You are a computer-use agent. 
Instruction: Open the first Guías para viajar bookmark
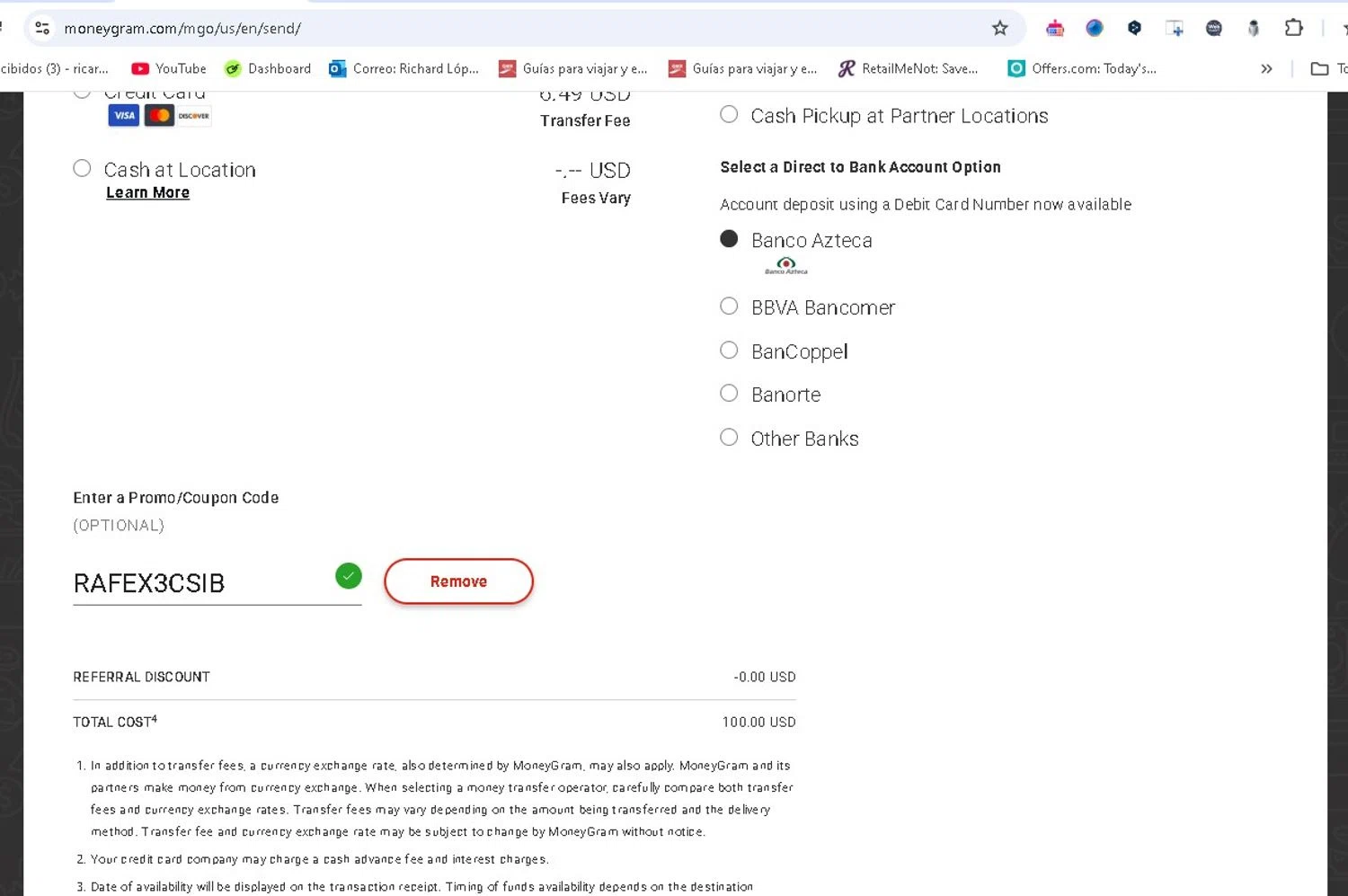point(573,68)
